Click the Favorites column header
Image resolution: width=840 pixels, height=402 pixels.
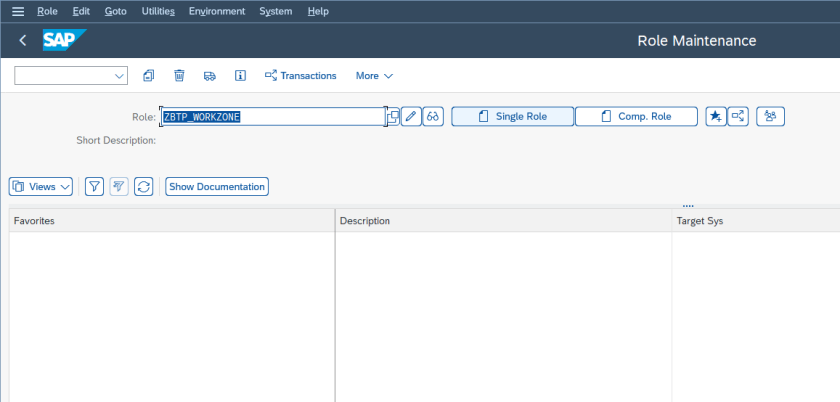[172, 221]
